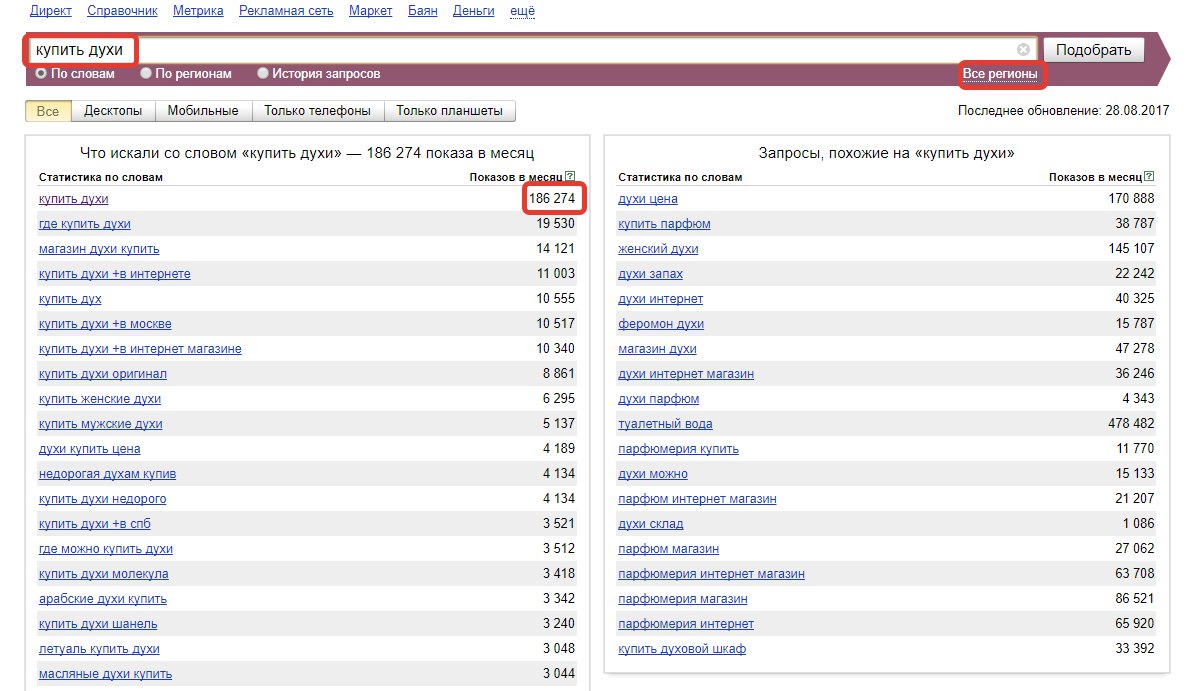Click the help icon beside left 'Показов в месяц'
Viewport: 1189px width, 691px height.
click(570, 176)
